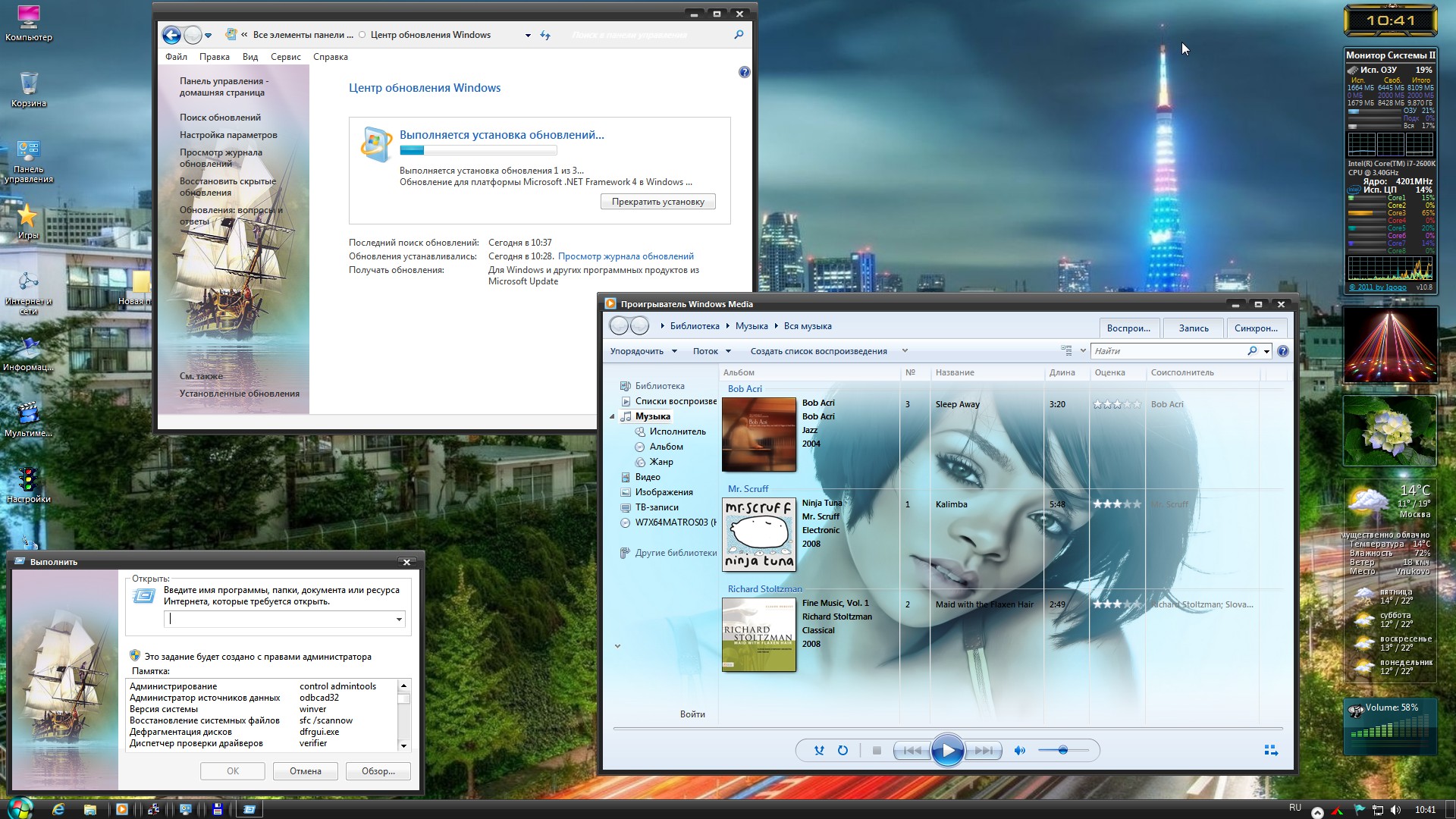Open the Корзина desktop icon
Viewport: 1456px width, 819px height.
tap(28, 89)
